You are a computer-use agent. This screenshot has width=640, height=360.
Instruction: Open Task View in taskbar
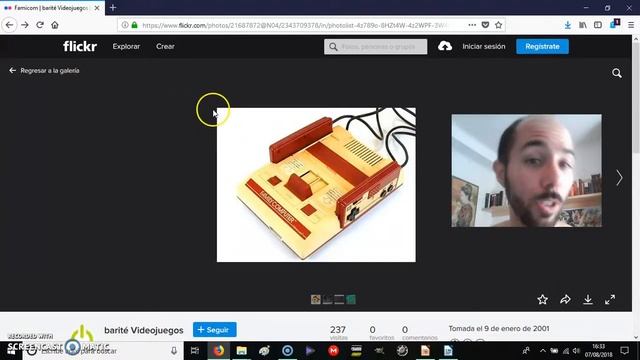pyautogui.click(x=195, y=351)
